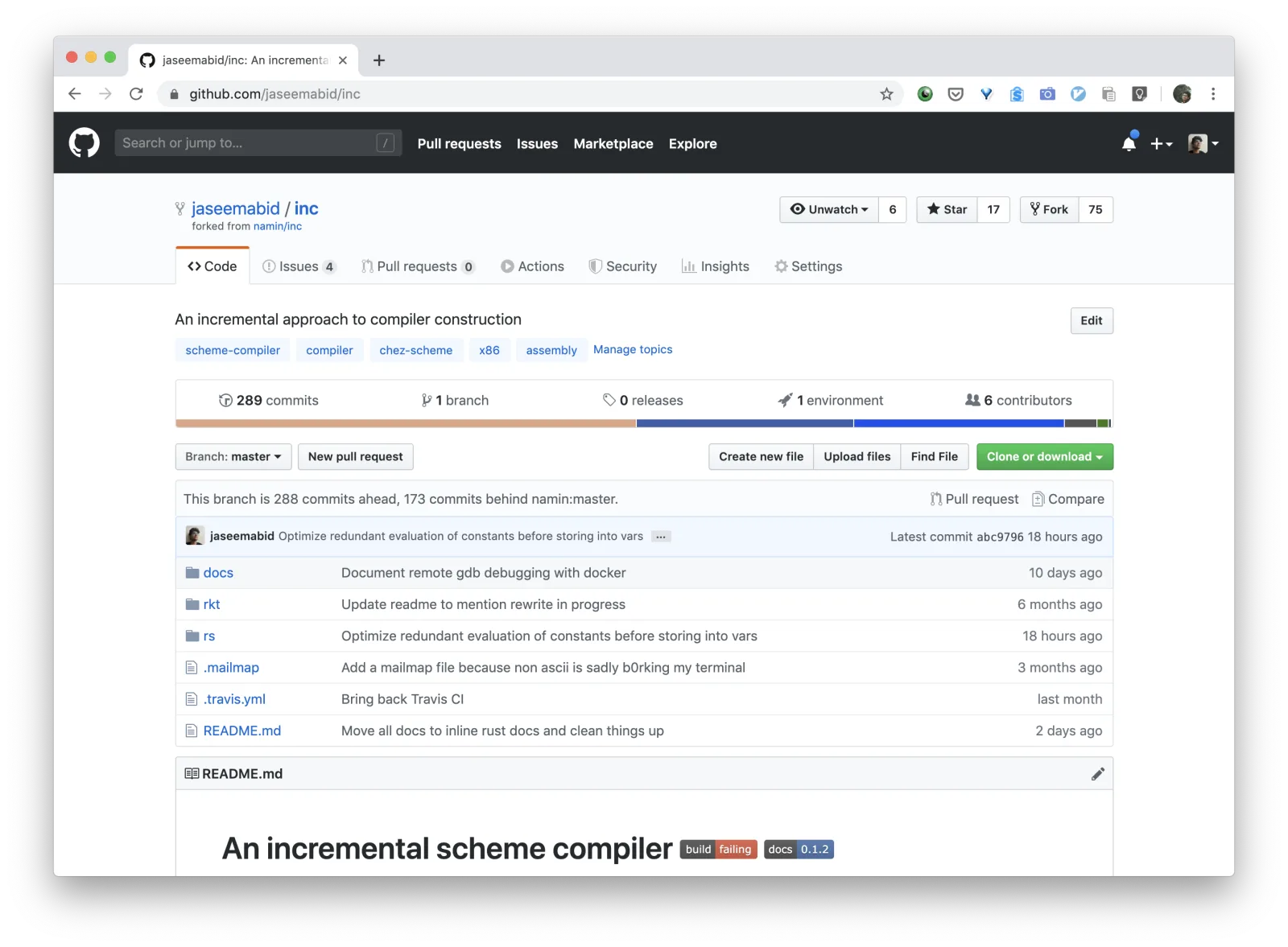The image size is (1288, 947).
Task: Open the Pocket extension icon
Action: pyautogui.click(x=956, y=94)
